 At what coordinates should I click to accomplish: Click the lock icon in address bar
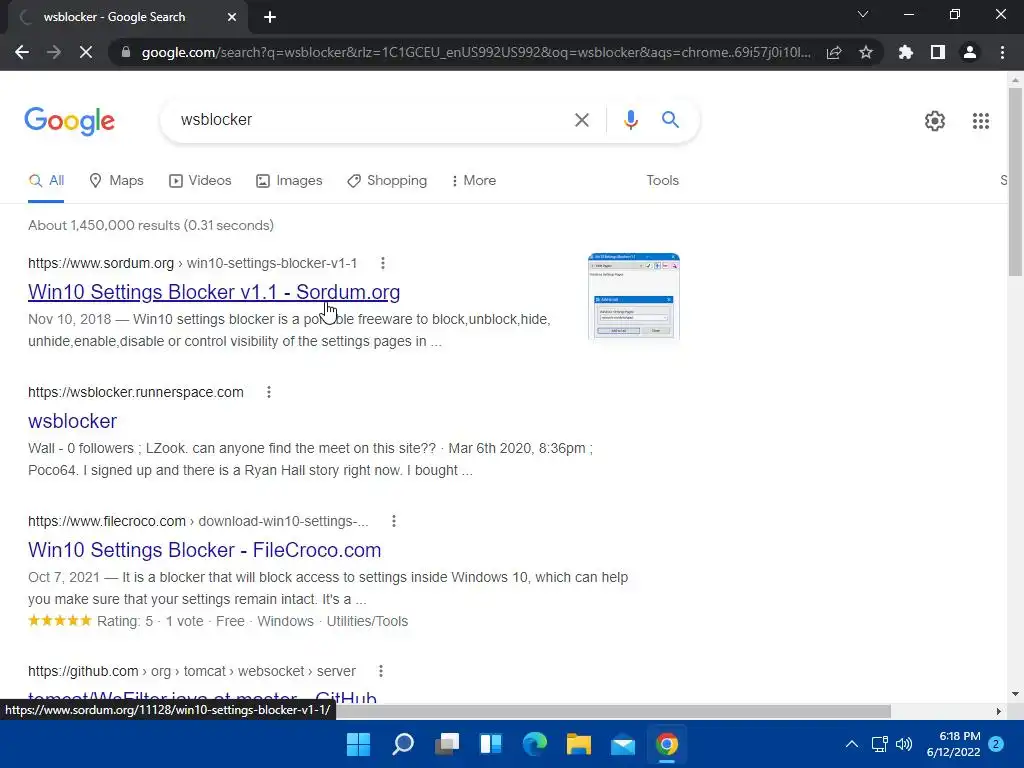coord(126,52)
